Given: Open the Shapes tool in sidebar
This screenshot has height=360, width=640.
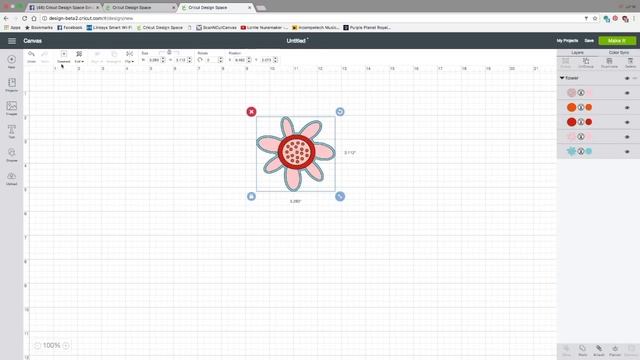Looking at the screenshot, I should [11, 155].
